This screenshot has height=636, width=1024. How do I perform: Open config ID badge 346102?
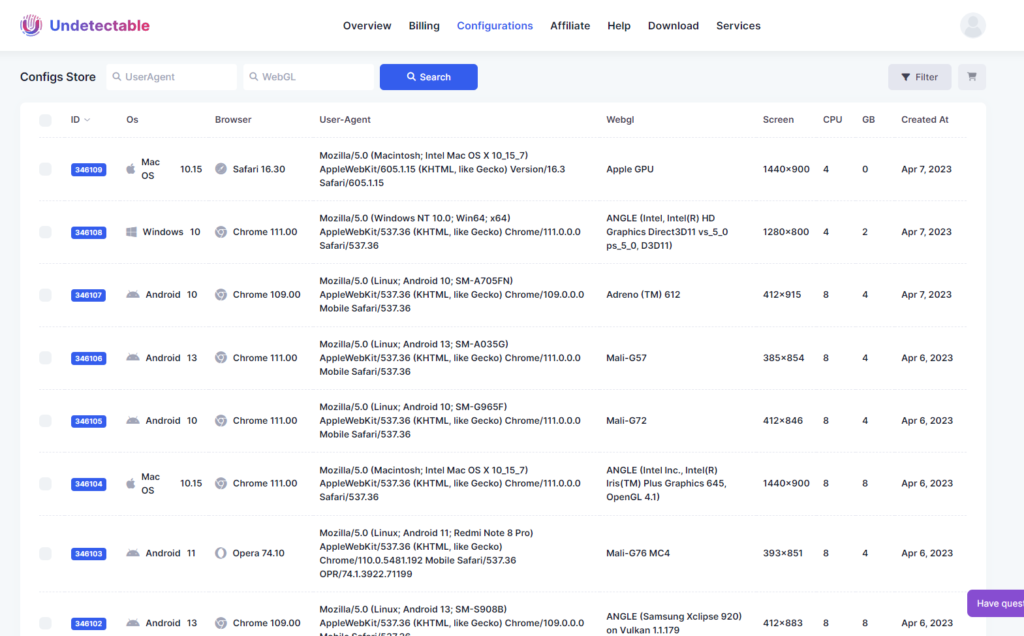(x=88, y=624)
